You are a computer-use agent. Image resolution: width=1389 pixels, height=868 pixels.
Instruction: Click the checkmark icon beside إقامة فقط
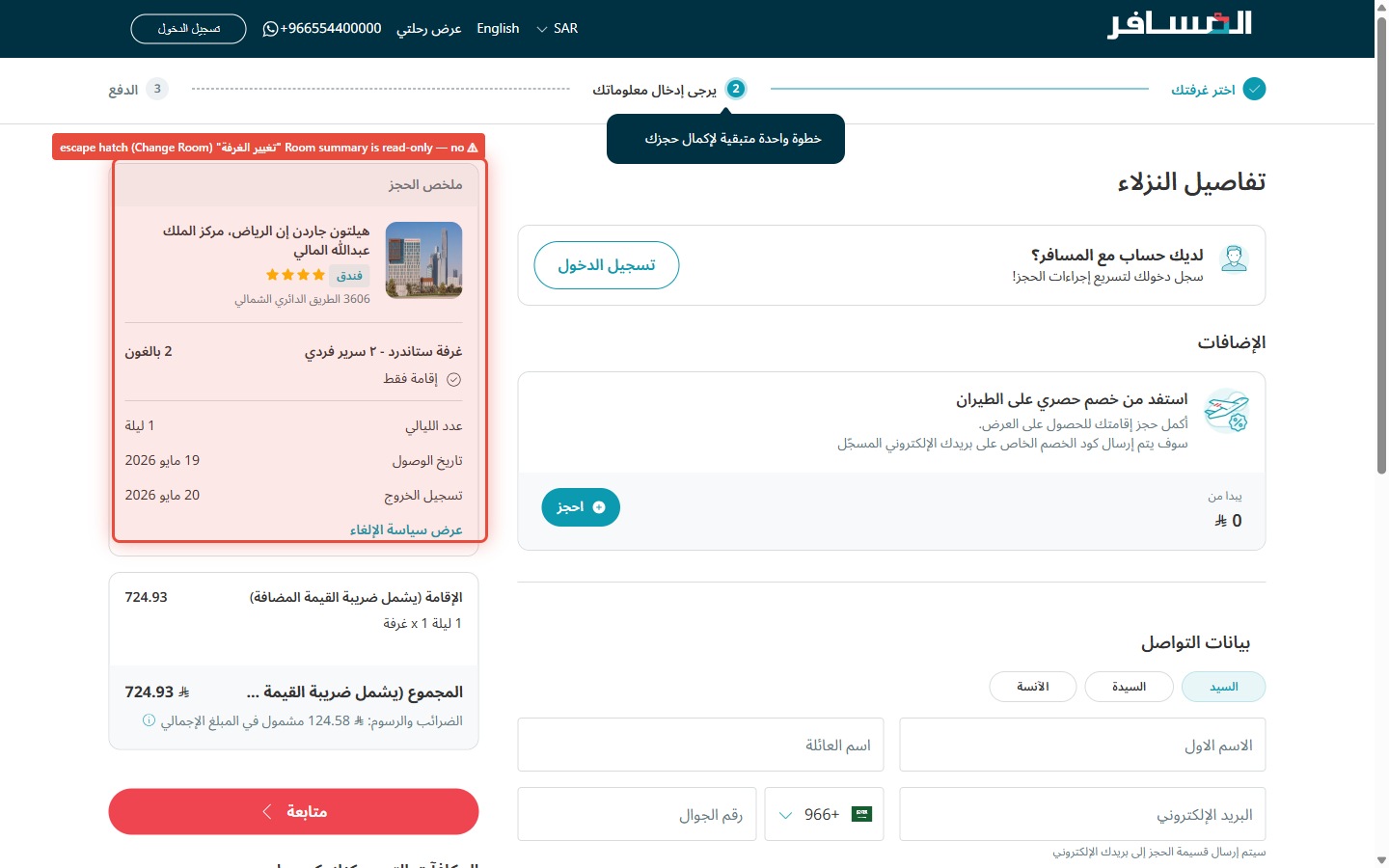(454, 379)
